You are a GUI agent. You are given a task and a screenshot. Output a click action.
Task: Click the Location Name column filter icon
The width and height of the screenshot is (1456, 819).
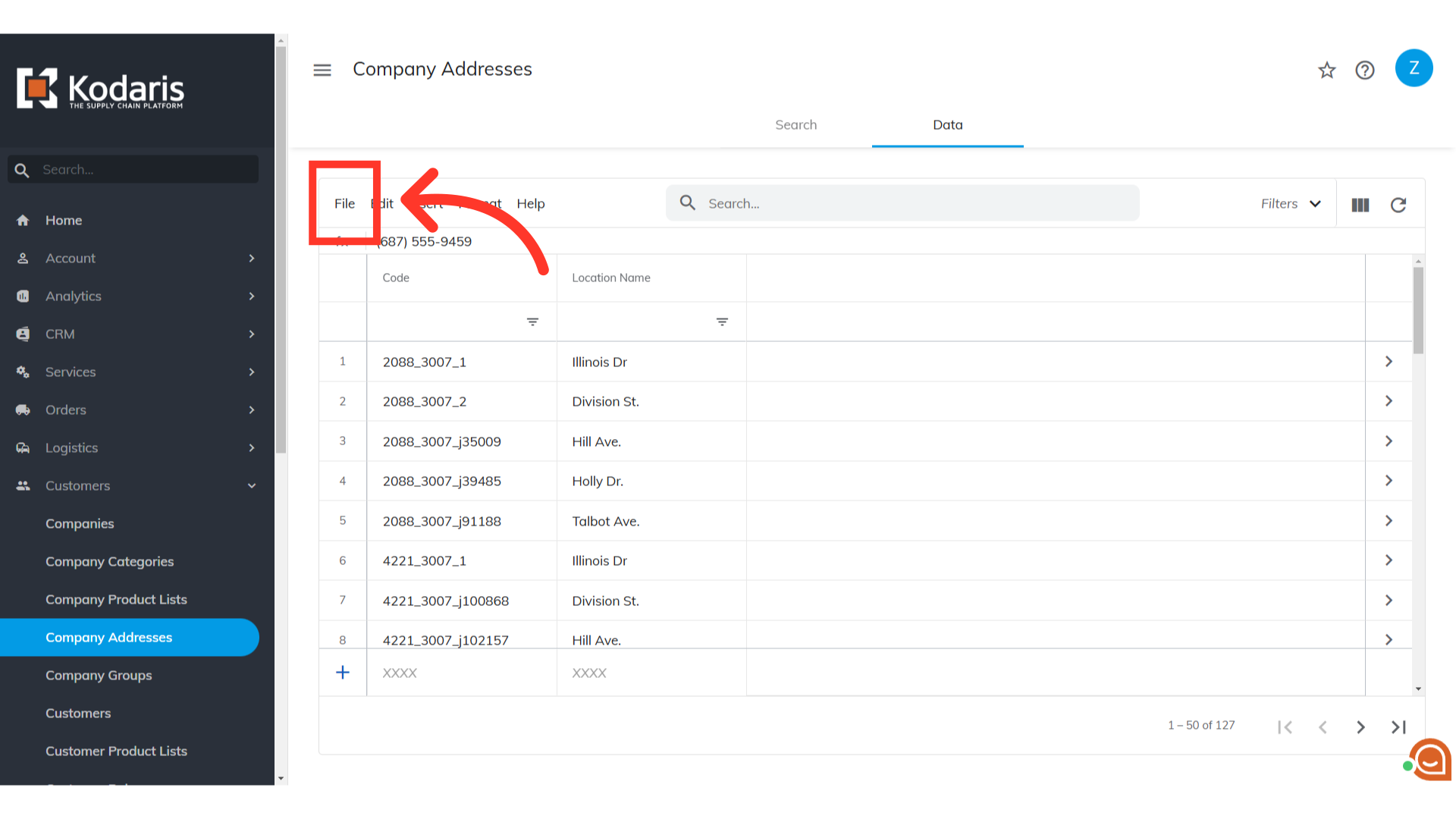click(722, 322)
